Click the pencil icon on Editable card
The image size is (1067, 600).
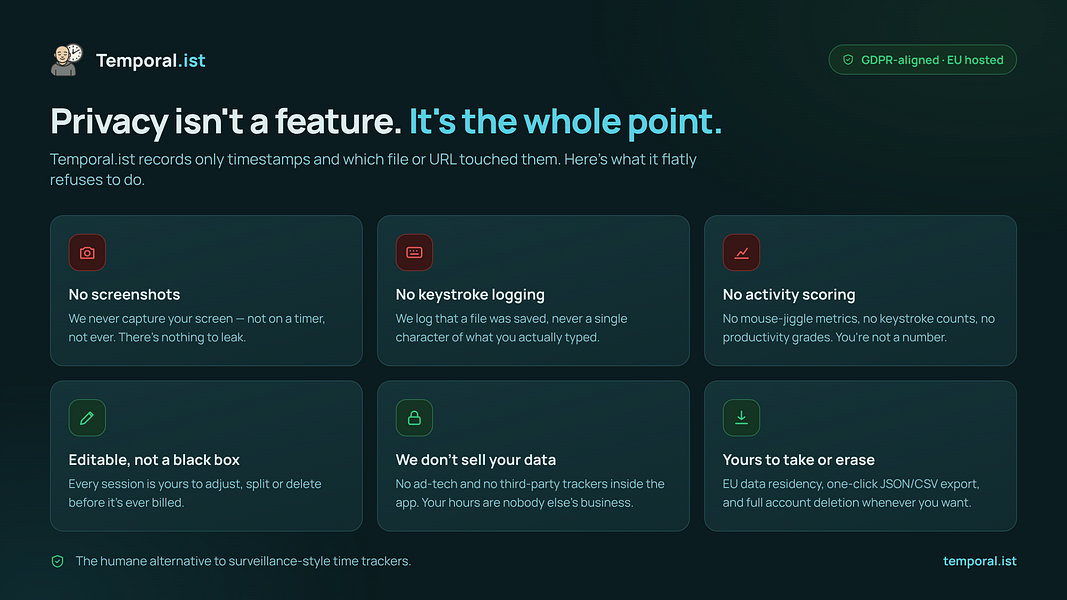pyautogui.click(x=87, y=418)
